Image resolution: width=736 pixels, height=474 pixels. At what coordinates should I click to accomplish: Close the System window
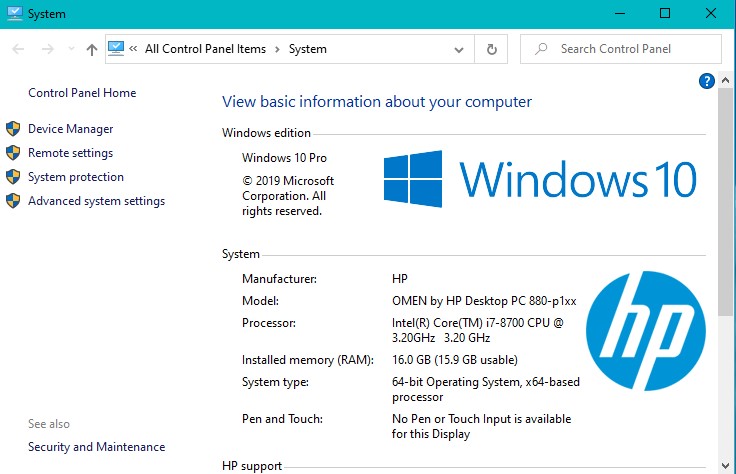[711, 14]
